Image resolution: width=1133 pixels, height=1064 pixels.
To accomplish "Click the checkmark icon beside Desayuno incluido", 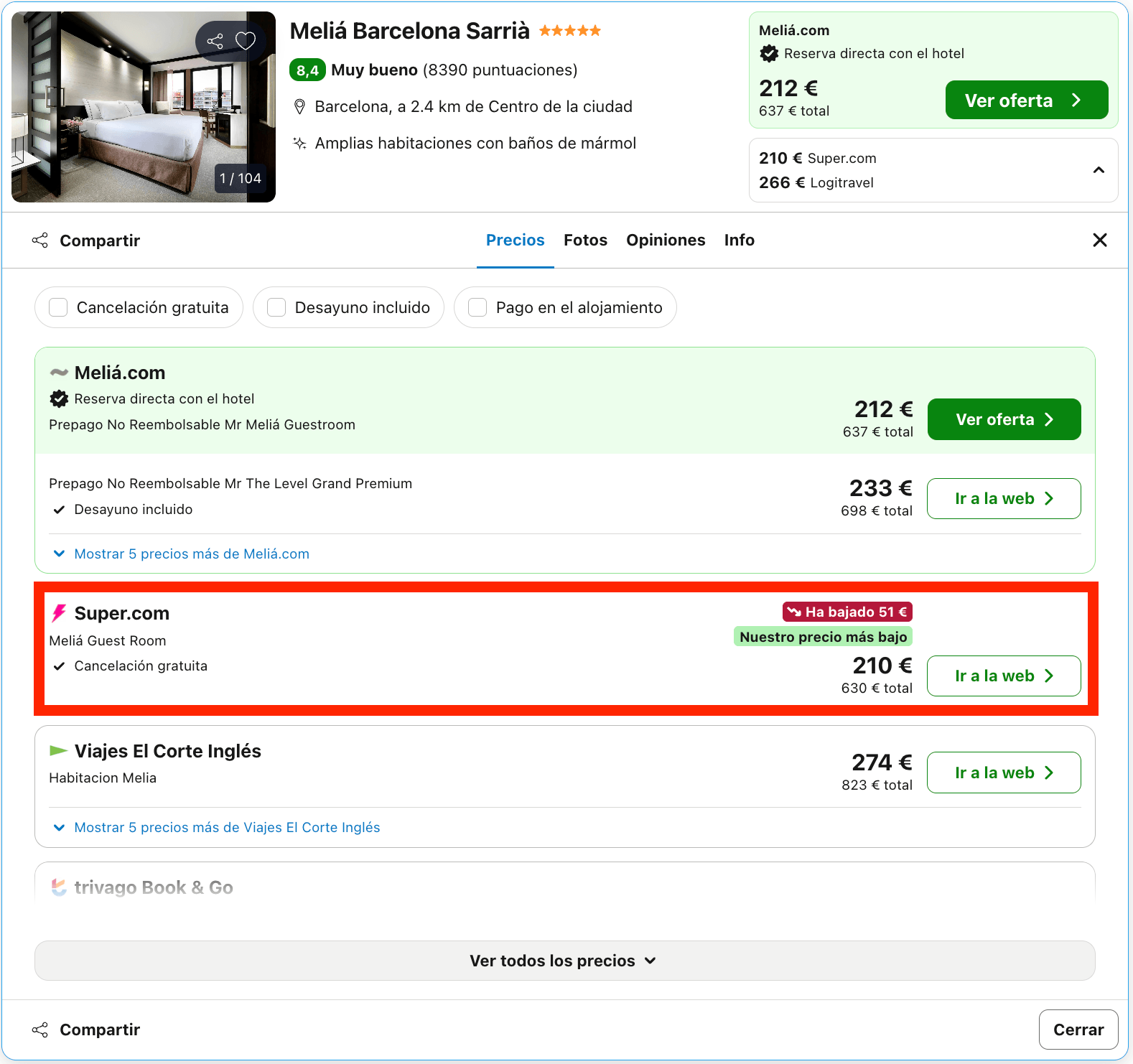I will (x=60, y=510).
